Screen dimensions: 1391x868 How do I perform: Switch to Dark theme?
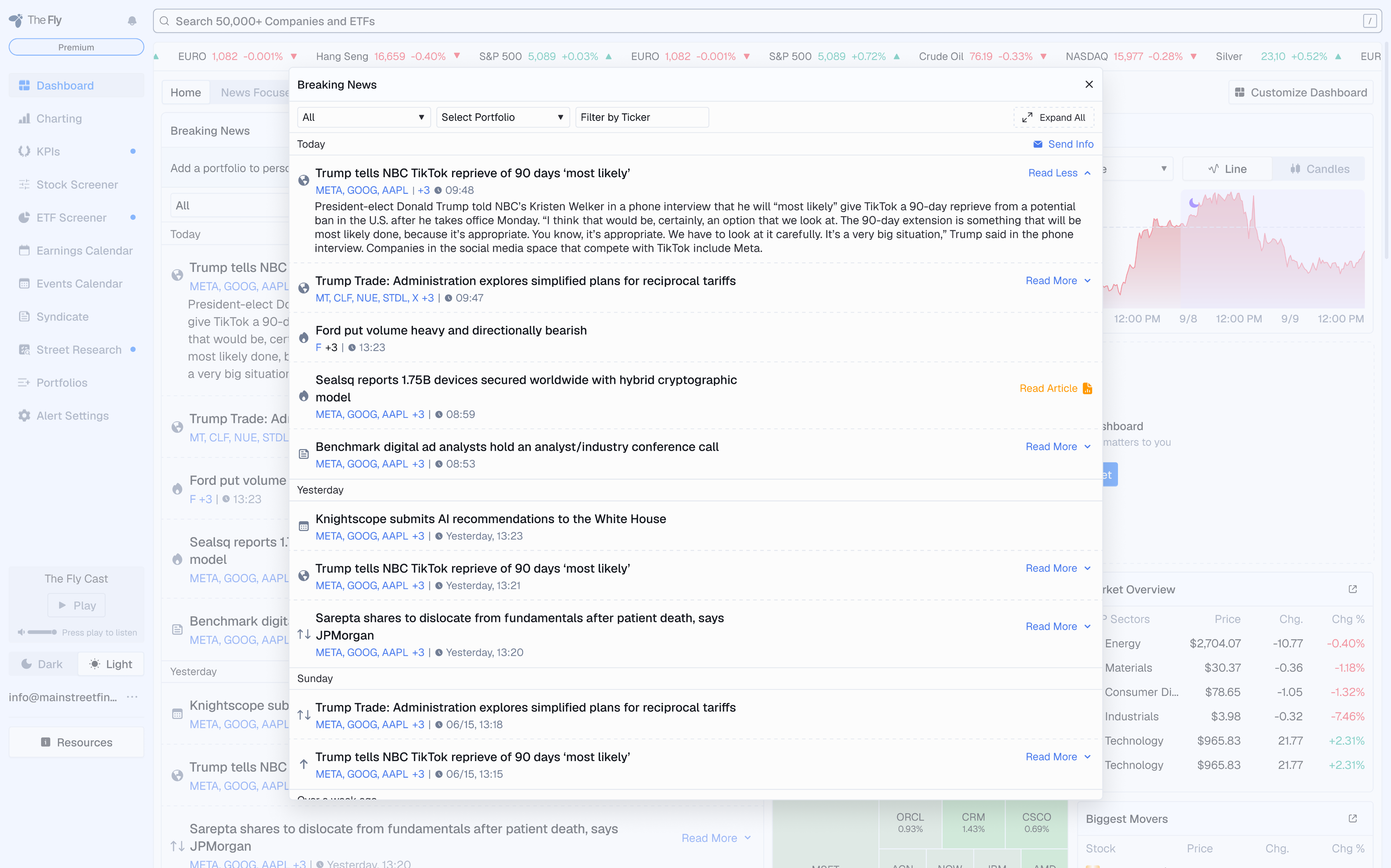click(42, 664)
